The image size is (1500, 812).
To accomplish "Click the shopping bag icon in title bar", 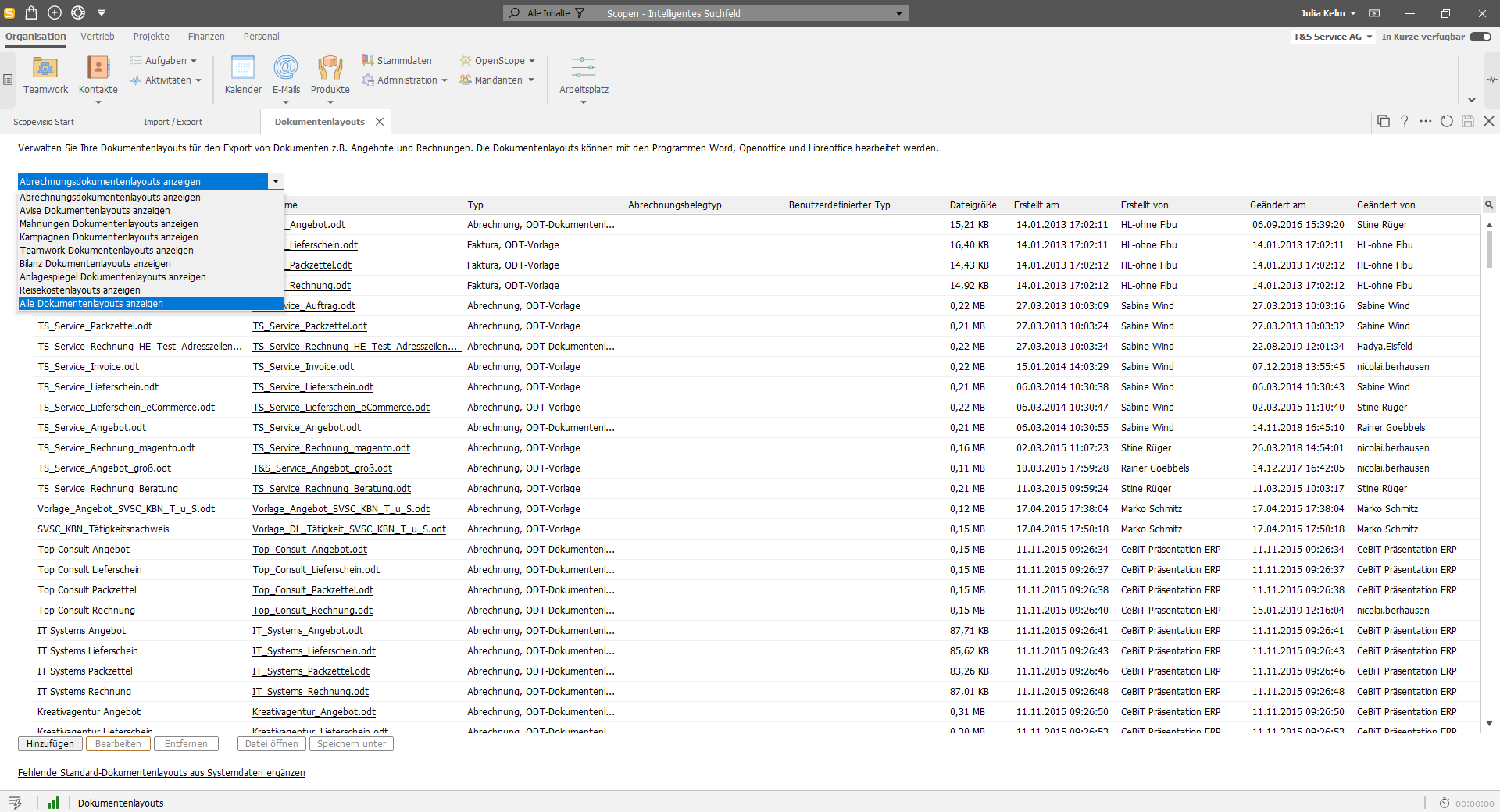I will (x=31, y=12).
